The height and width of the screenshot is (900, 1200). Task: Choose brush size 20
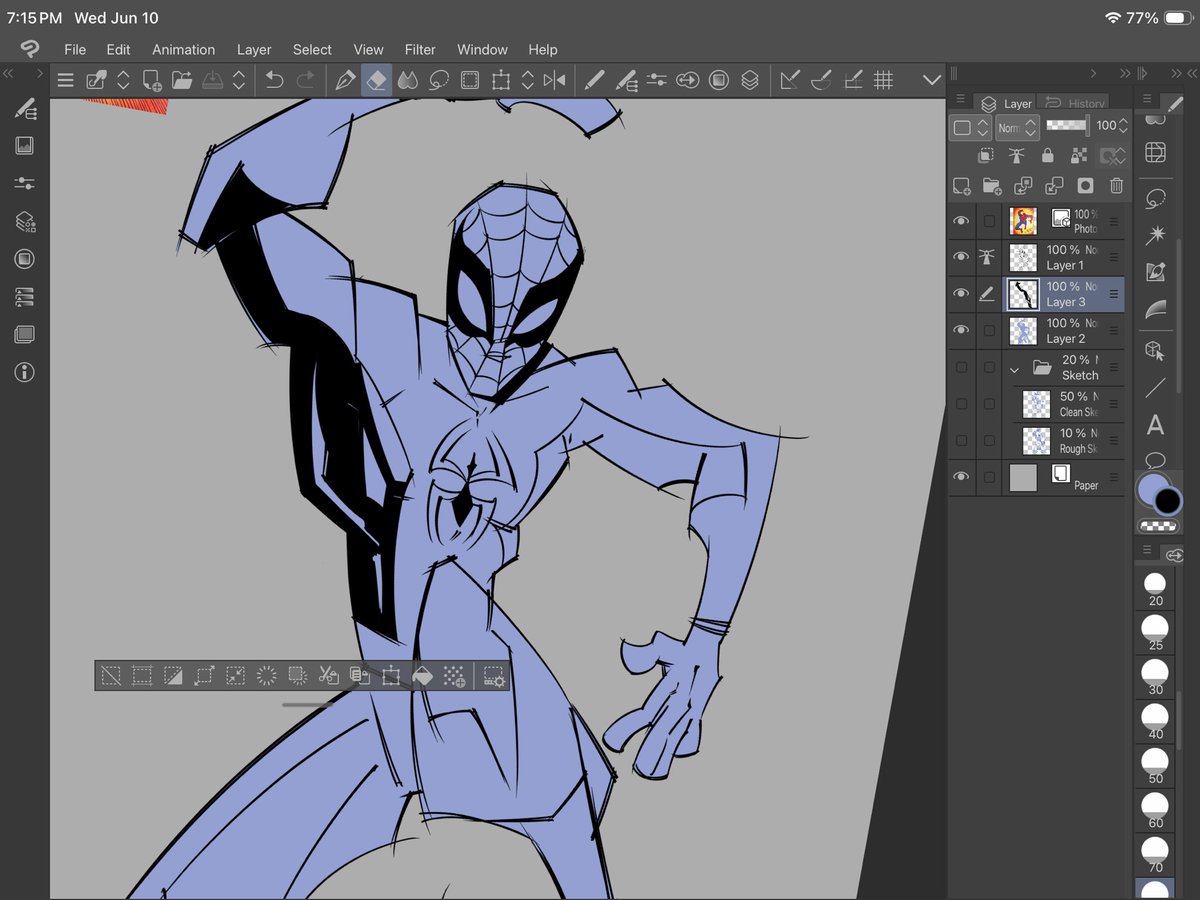coord(1155,589)
